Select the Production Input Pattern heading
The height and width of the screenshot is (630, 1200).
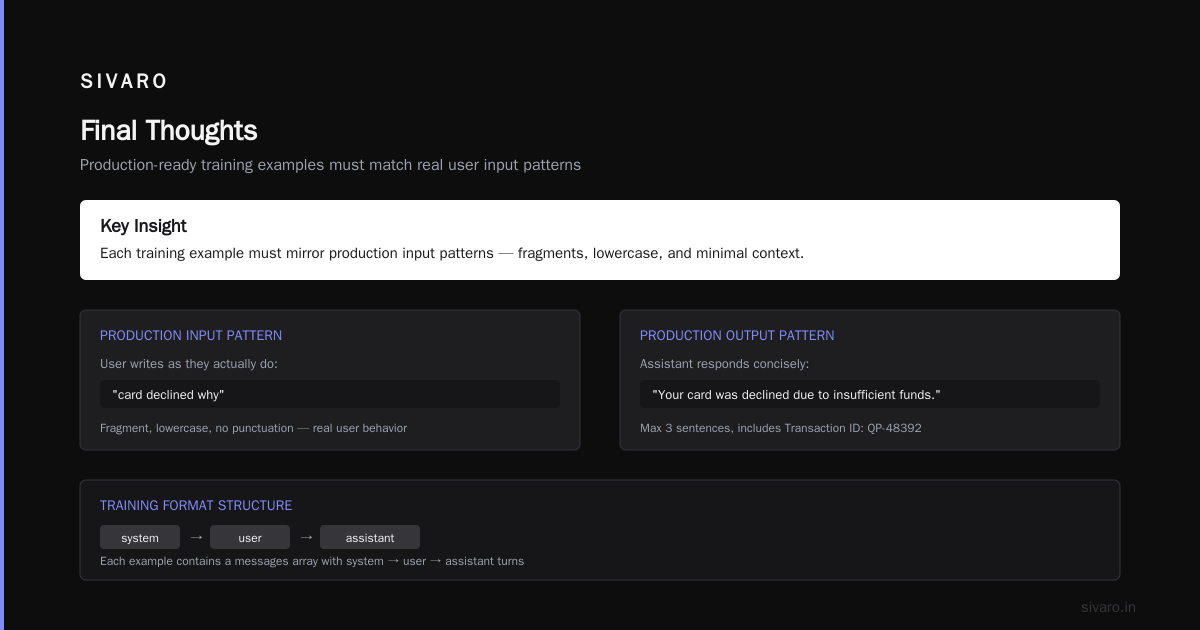pos(191,336)
